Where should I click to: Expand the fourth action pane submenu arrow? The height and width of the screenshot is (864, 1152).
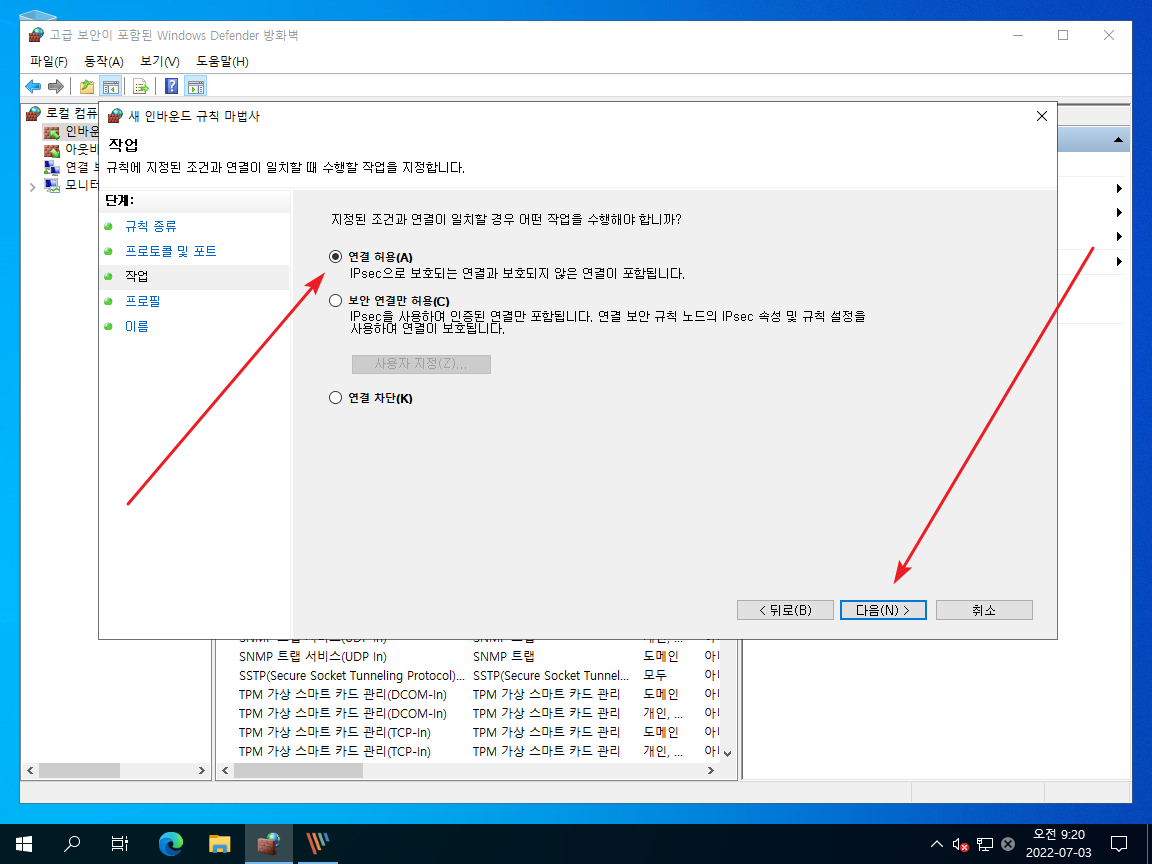(1119, 262)
